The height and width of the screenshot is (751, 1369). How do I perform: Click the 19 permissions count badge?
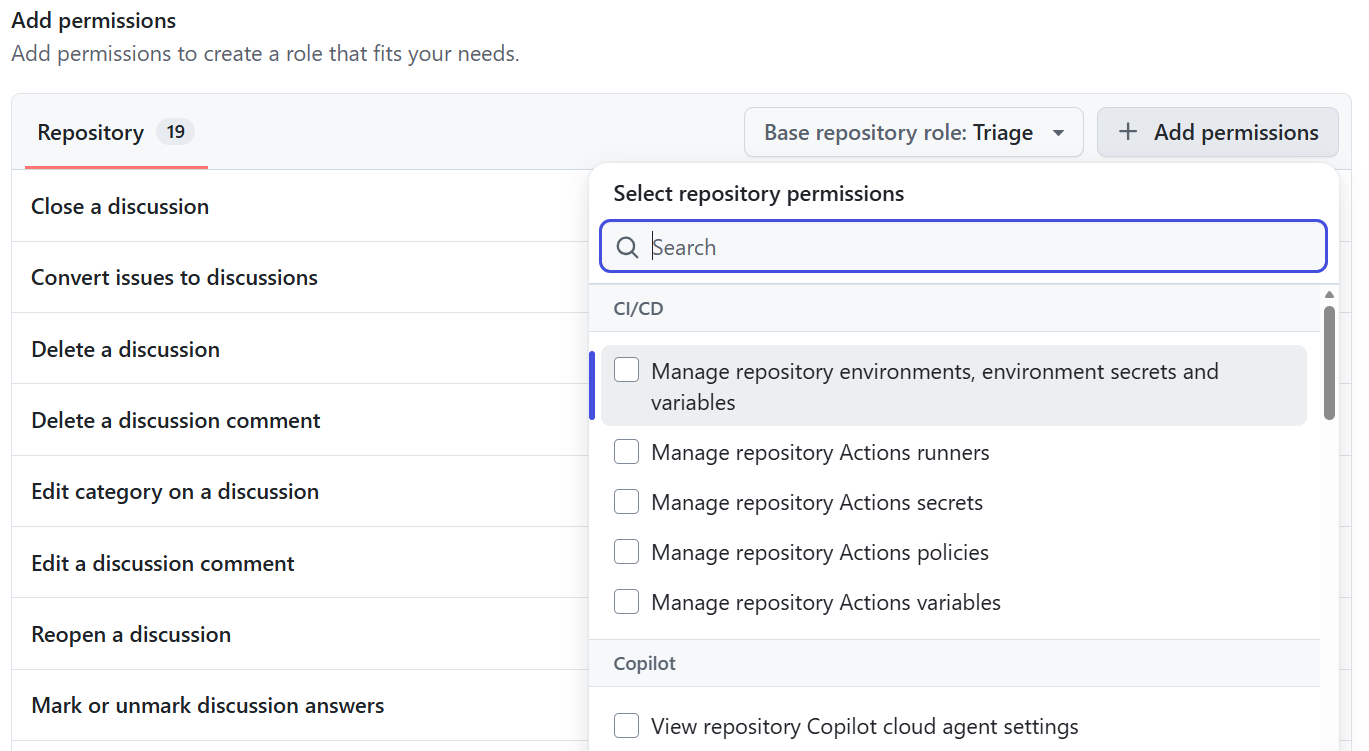coord(175,132)
